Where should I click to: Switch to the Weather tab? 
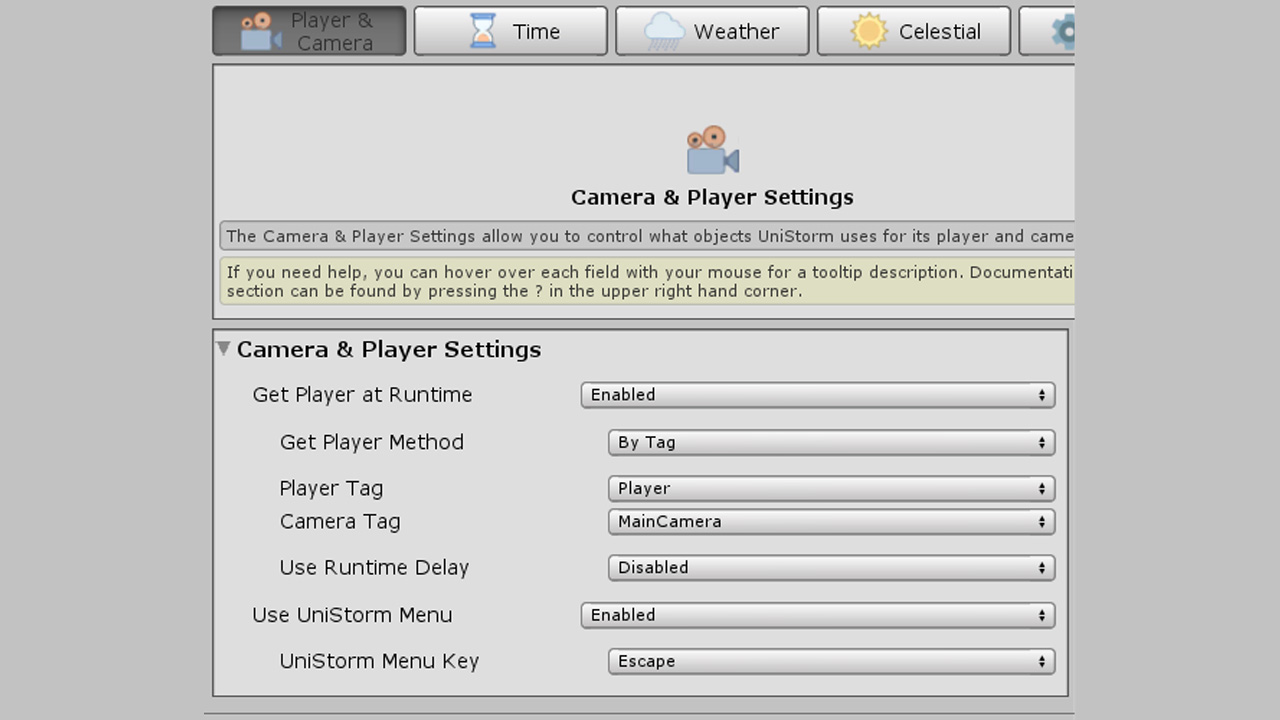tap(712, 31)
